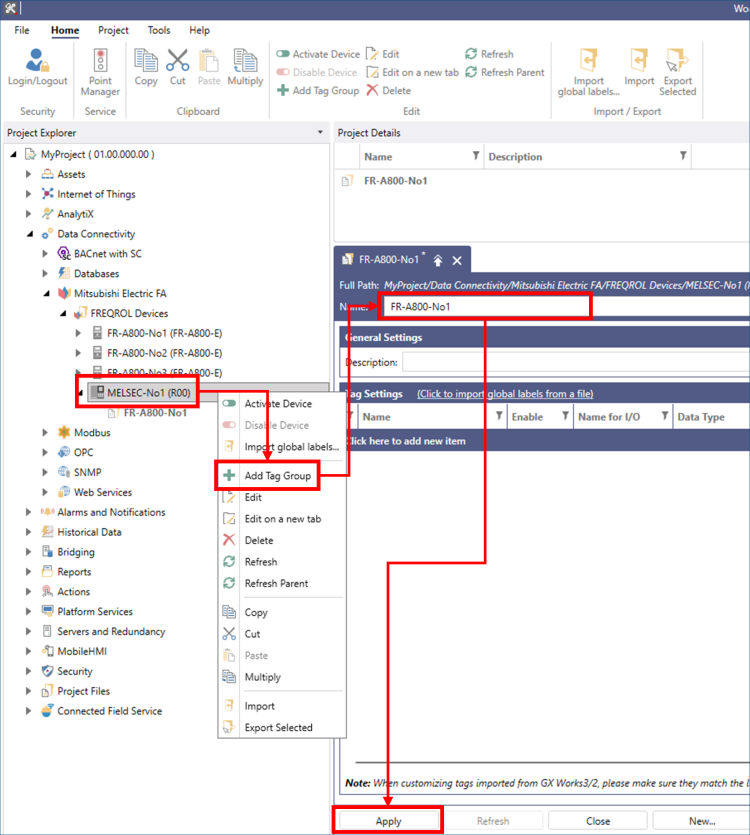Expand the Internet of Things node
This screenshot has height=835, width=750.
point(28,194)
